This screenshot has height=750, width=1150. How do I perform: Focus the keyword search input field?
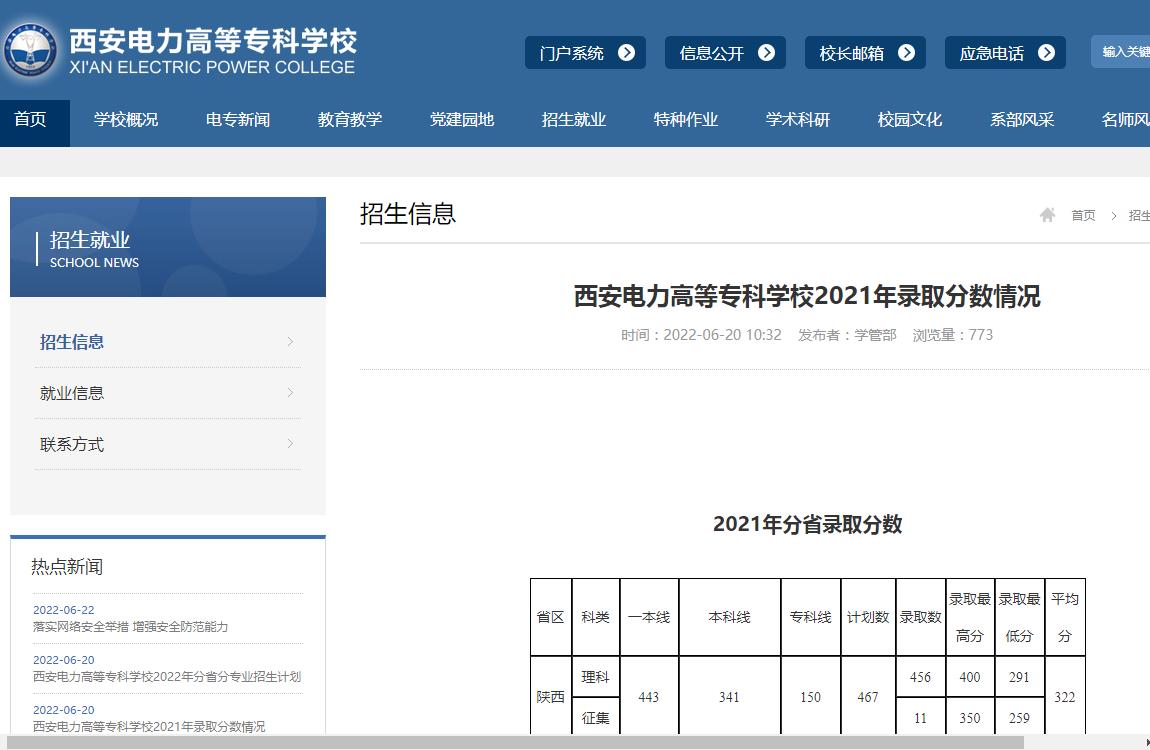[1121, 52]
